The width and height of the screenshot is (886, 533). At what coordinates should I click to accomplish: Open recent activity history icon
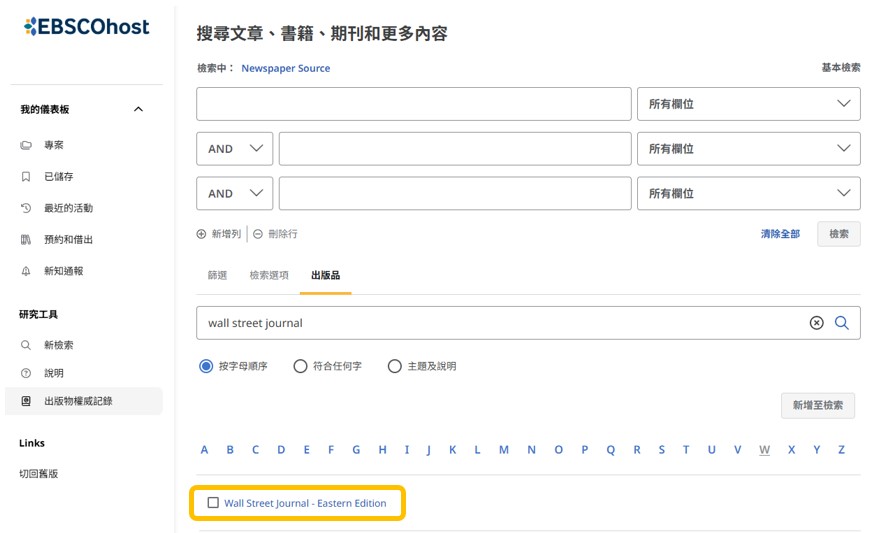coord(26,208)
